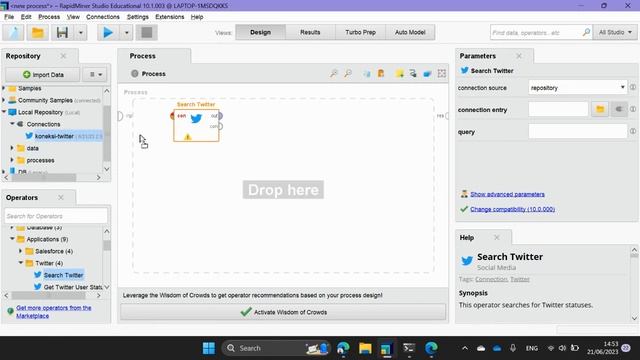Open the All Studio search scope dropdown
The height and width of the screenshot is (360, 640).
615,32
